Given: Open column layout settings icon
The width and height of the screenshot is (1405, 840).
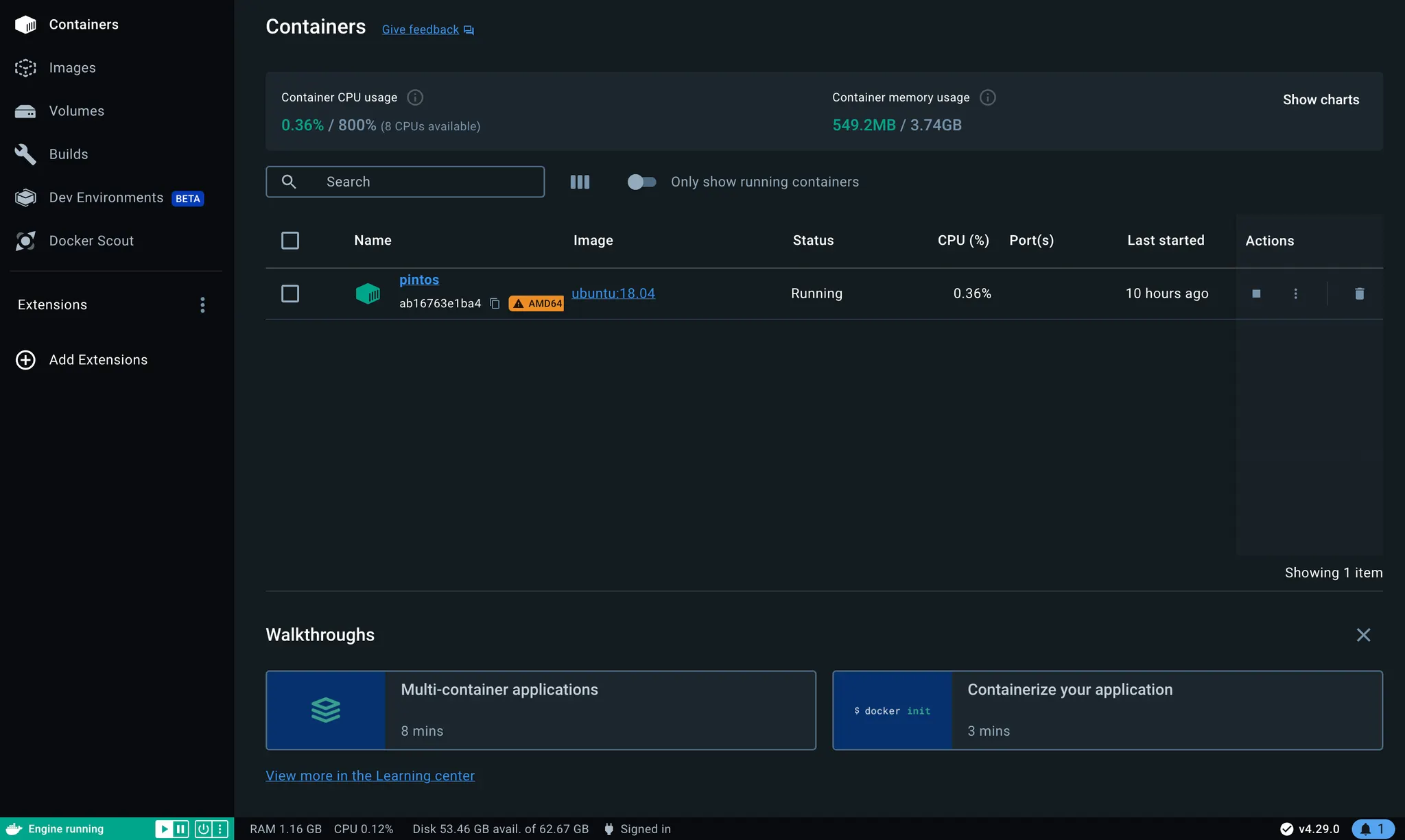Looking at the screenshot, I should point(580,182).
